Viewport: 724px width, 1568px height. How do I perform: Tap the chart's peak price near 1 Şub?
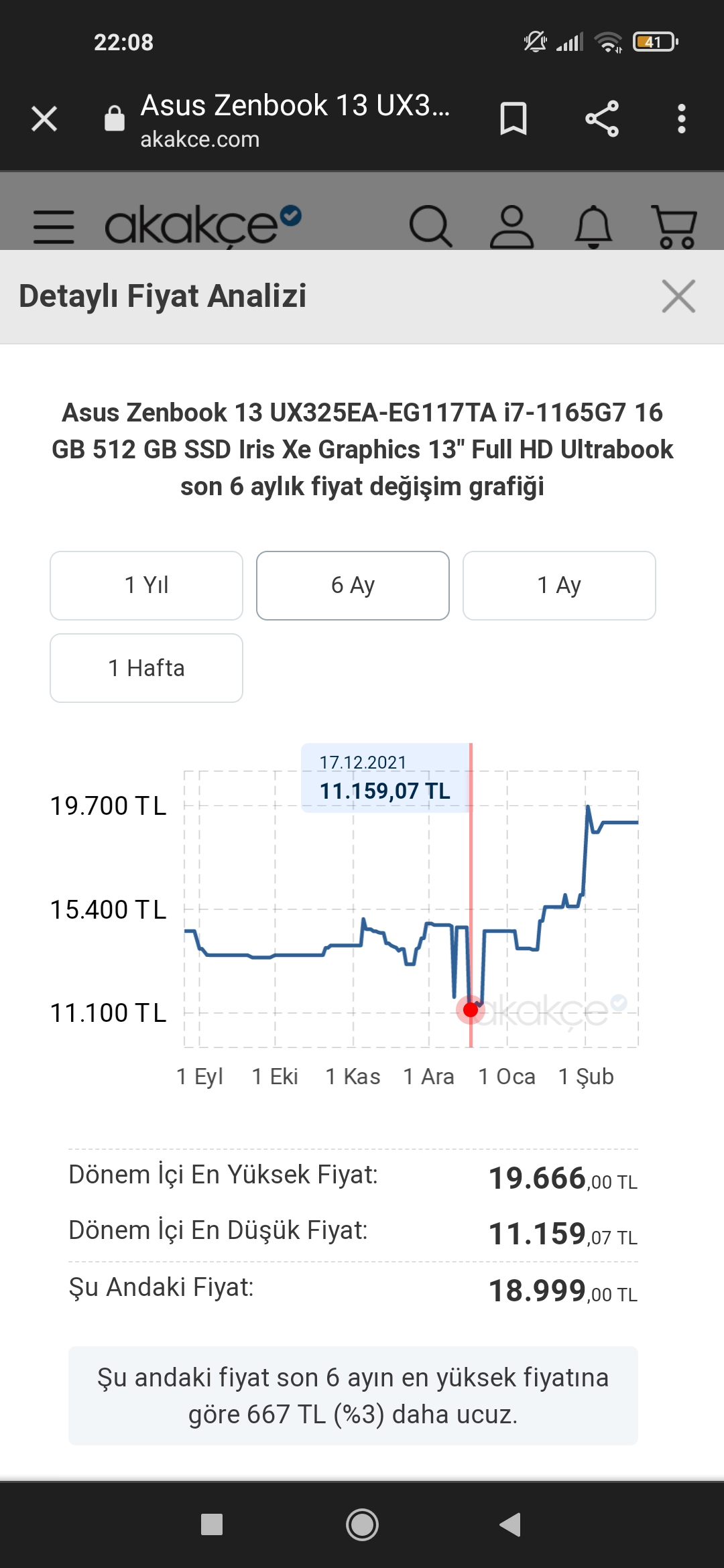pos(588,807)
